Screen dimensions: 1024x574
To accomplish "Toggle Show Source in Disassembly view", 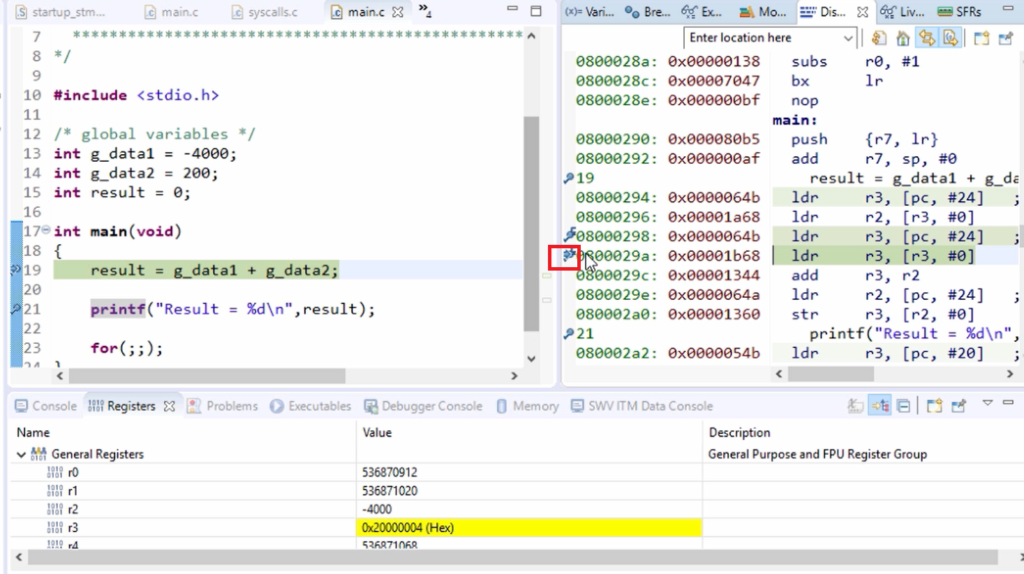I will [950, 39].
